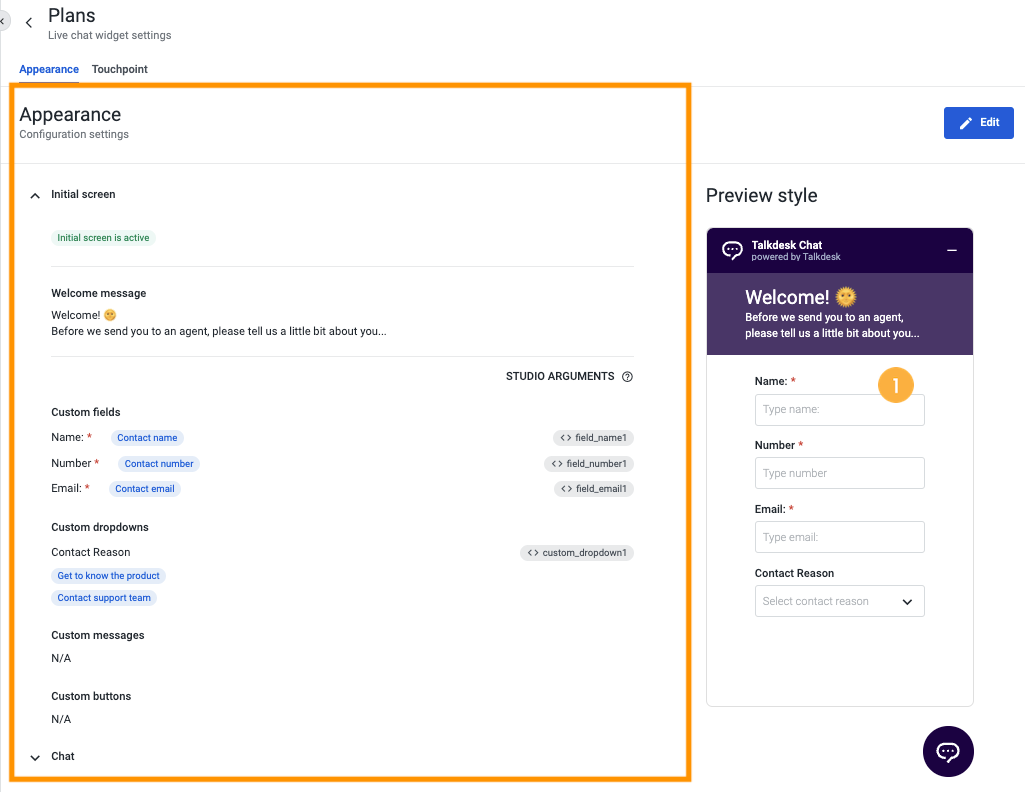
Task: Click the field_email1 argument chip
Action: (594, 489)
